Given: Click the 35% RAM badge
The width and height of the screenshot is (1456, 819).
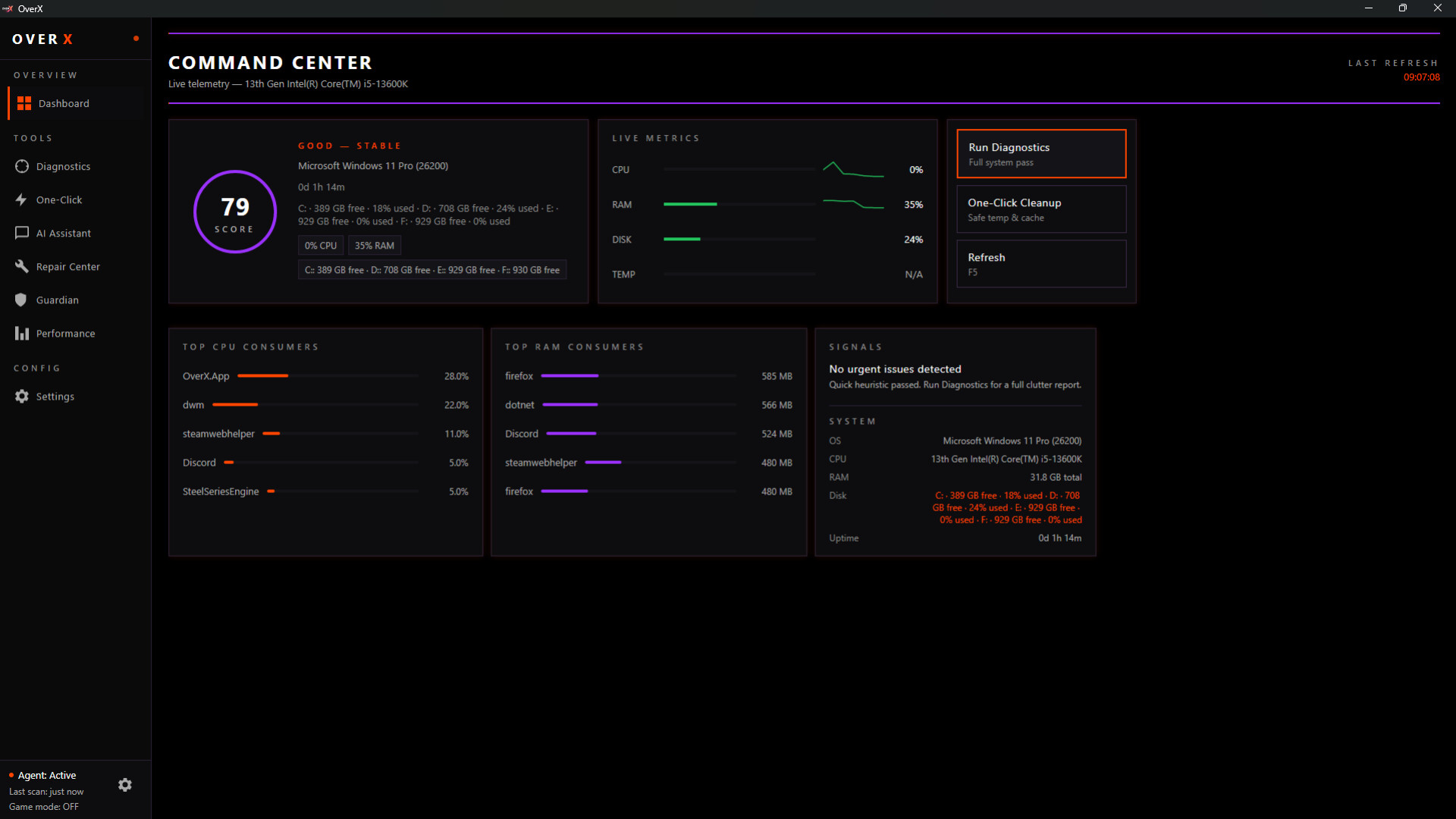Looking at the screenshot, I should pos(375,246).
